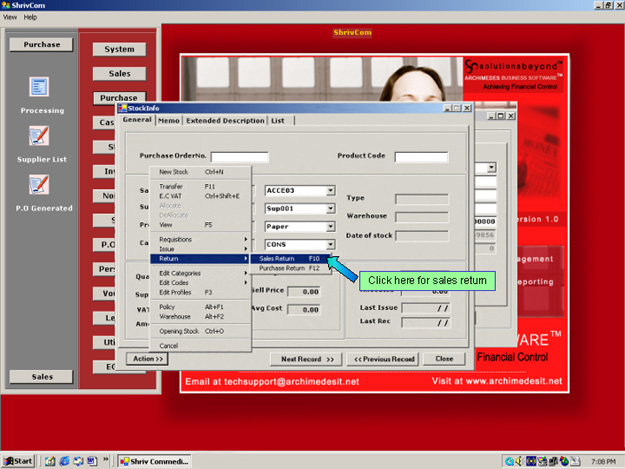Click Sales Return in the submenu

[290, 259]
